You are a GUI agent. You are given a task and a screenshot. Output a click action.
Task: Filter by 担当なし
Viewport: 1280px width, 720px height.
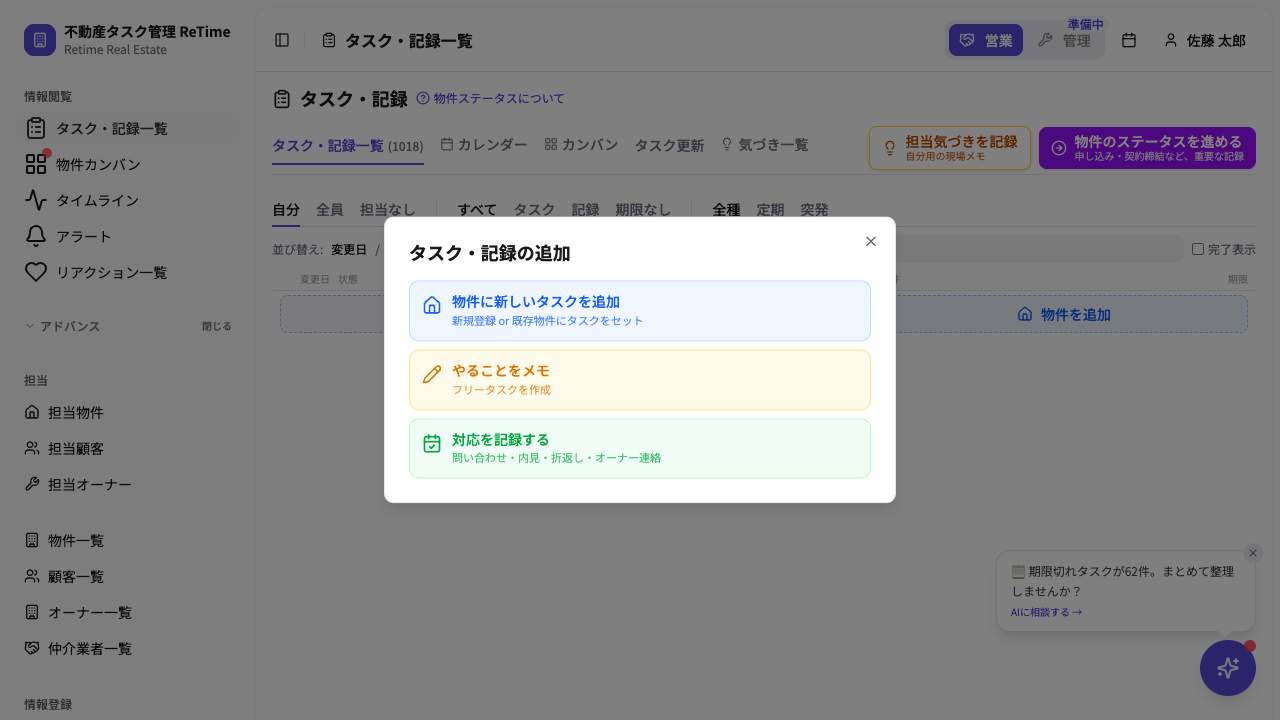pyautogui.click(x=388, y=210)
